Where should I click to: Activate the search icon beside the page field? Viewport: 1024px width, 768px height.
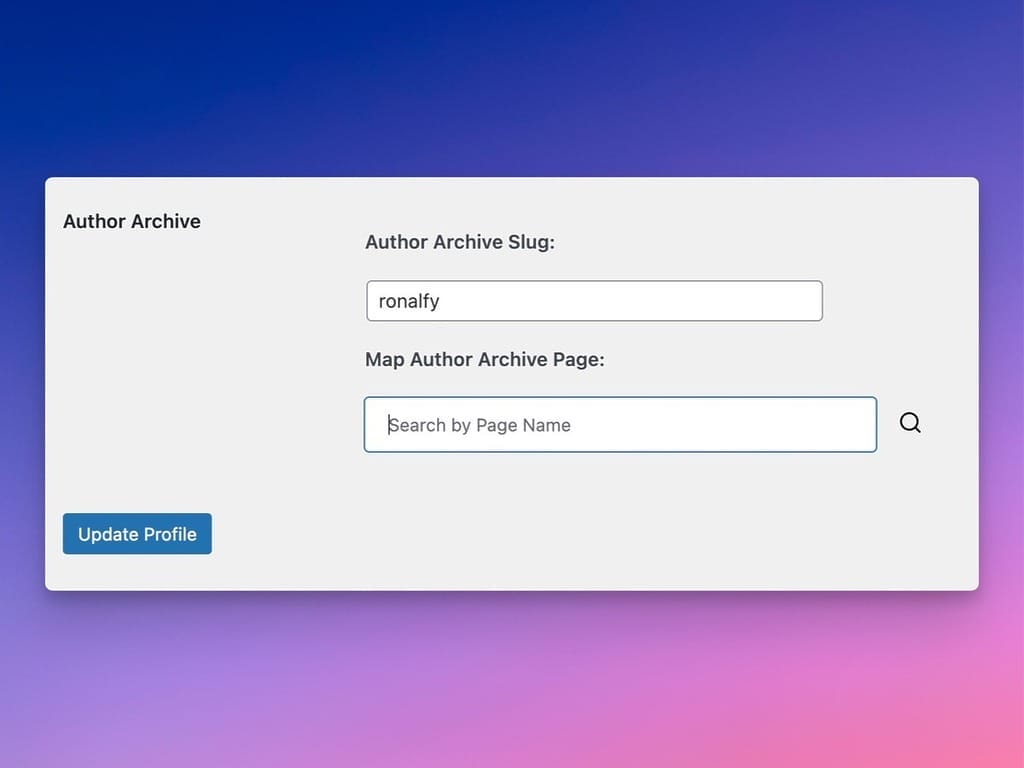point(910,423)
